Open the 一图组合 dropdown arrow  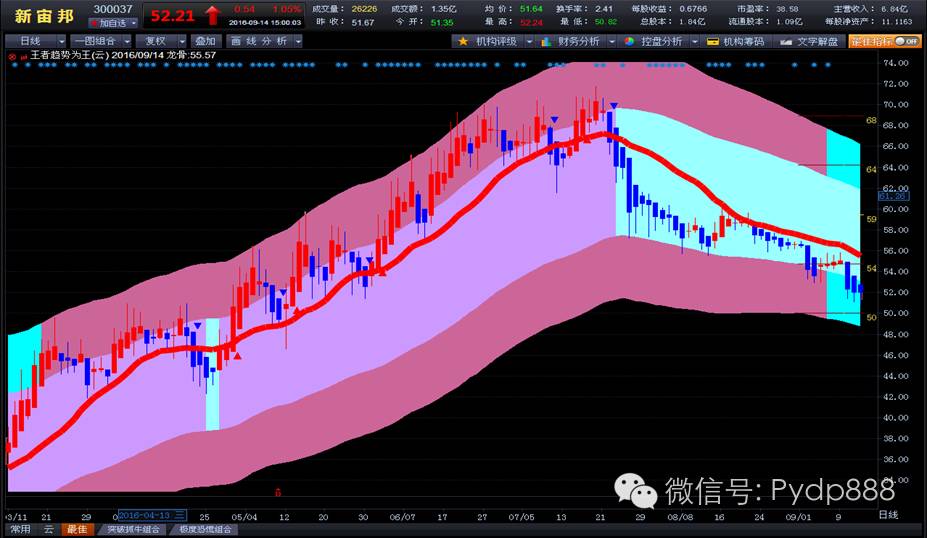click(127, 41)
